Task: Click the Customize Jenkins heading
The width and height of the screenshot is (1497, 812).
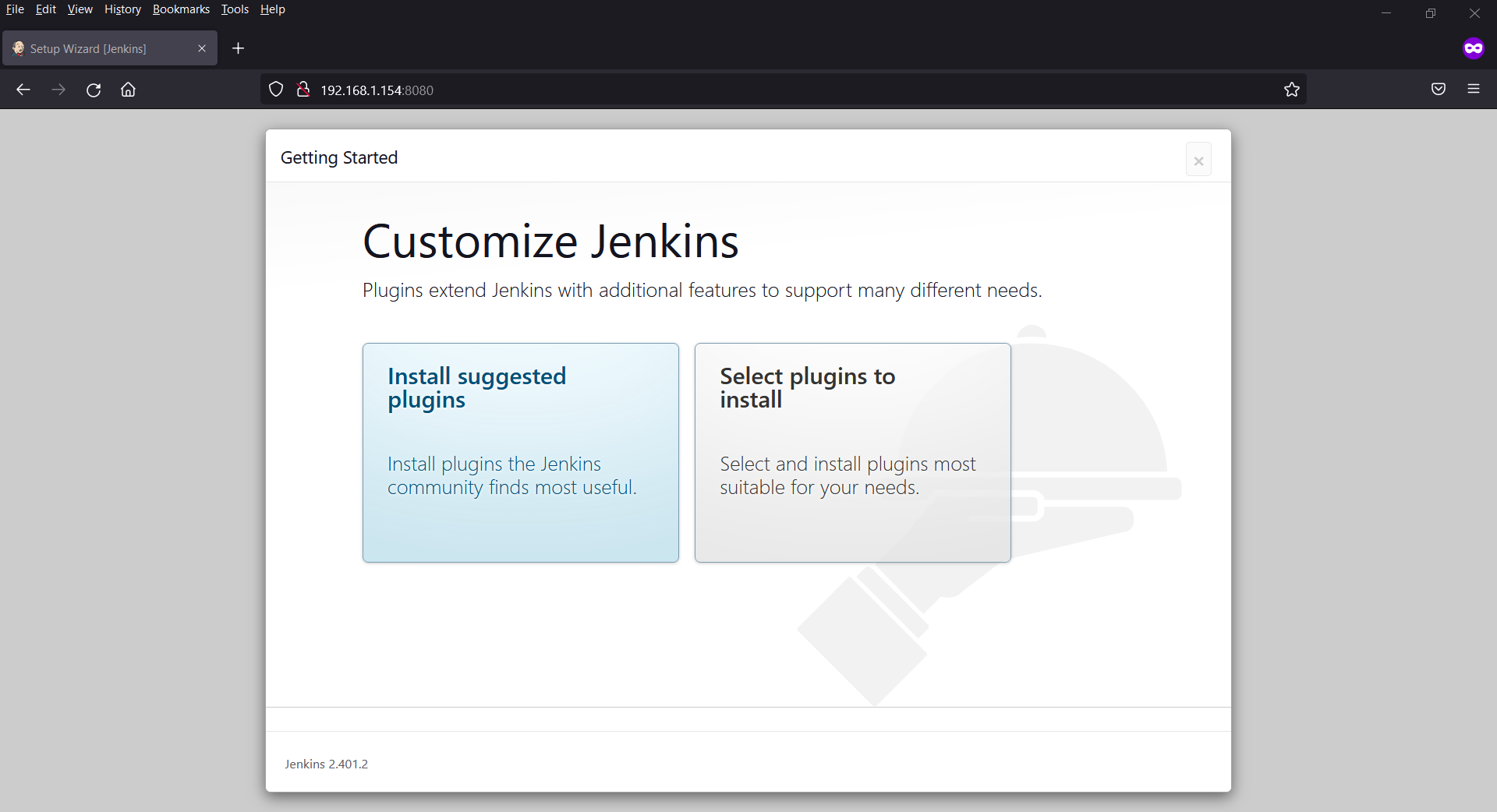Action: tap(550, 242)
